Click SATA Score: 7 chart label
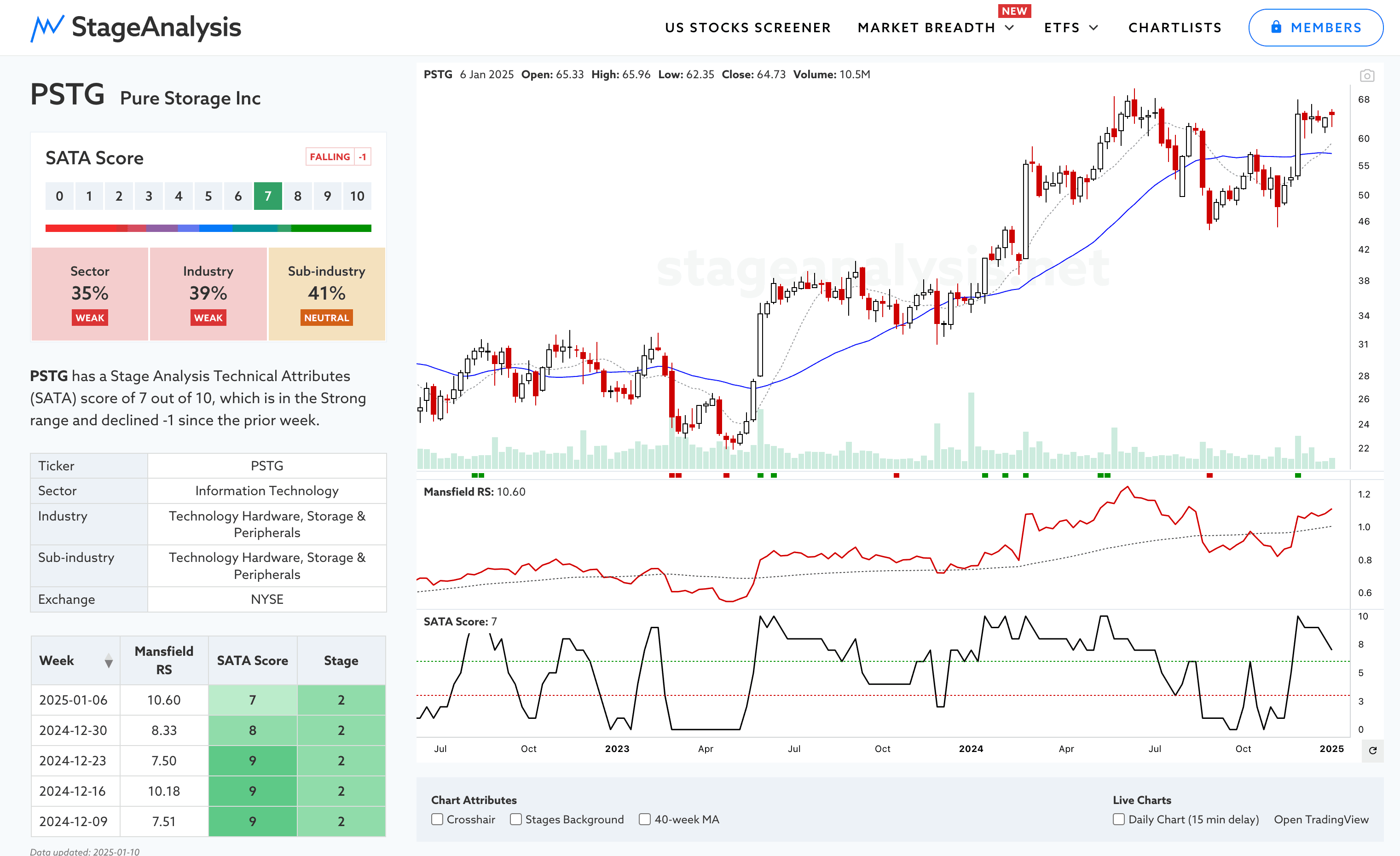1400x856 pixels. (460, 621)
